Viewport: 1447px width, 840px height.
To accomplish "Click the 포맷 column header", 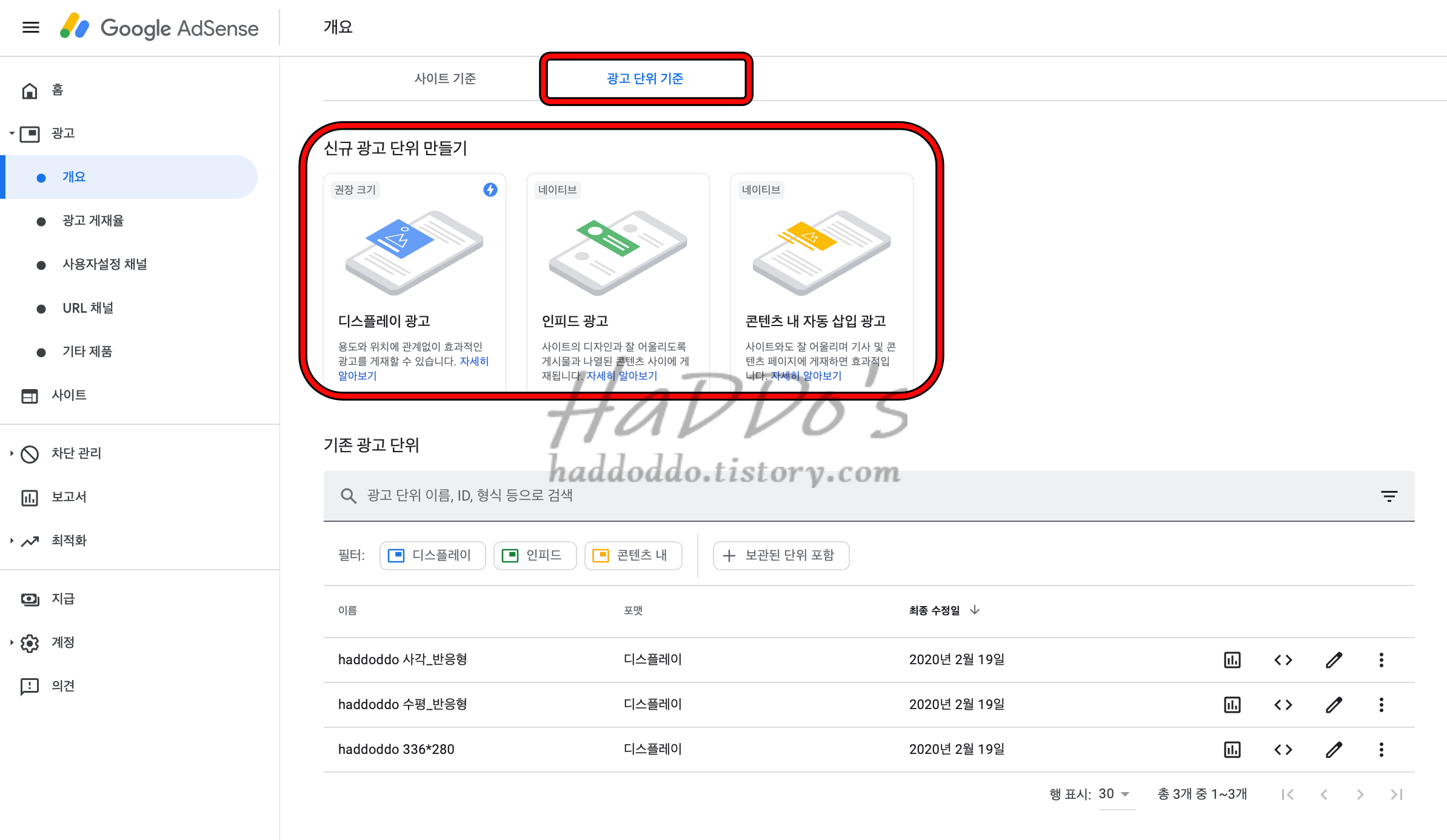I will point(633,610).
